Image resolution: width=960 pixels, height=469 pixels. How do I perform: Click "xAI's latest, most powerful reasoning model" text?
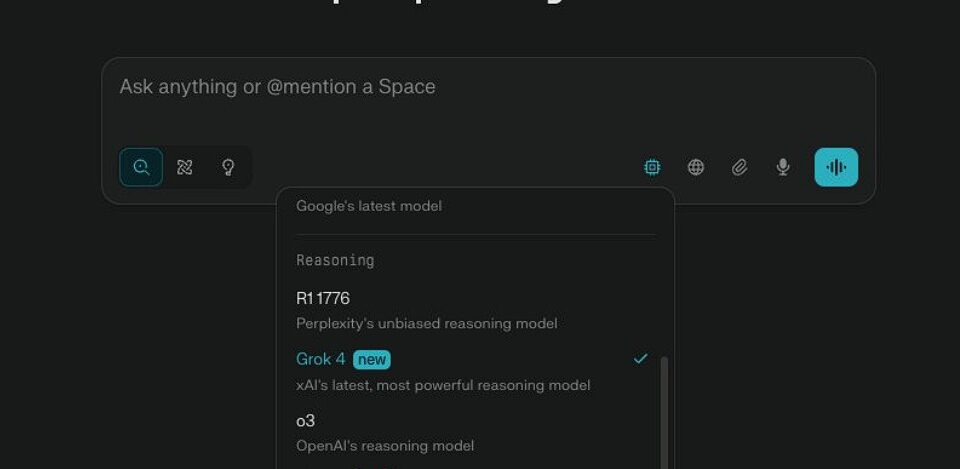443,385
